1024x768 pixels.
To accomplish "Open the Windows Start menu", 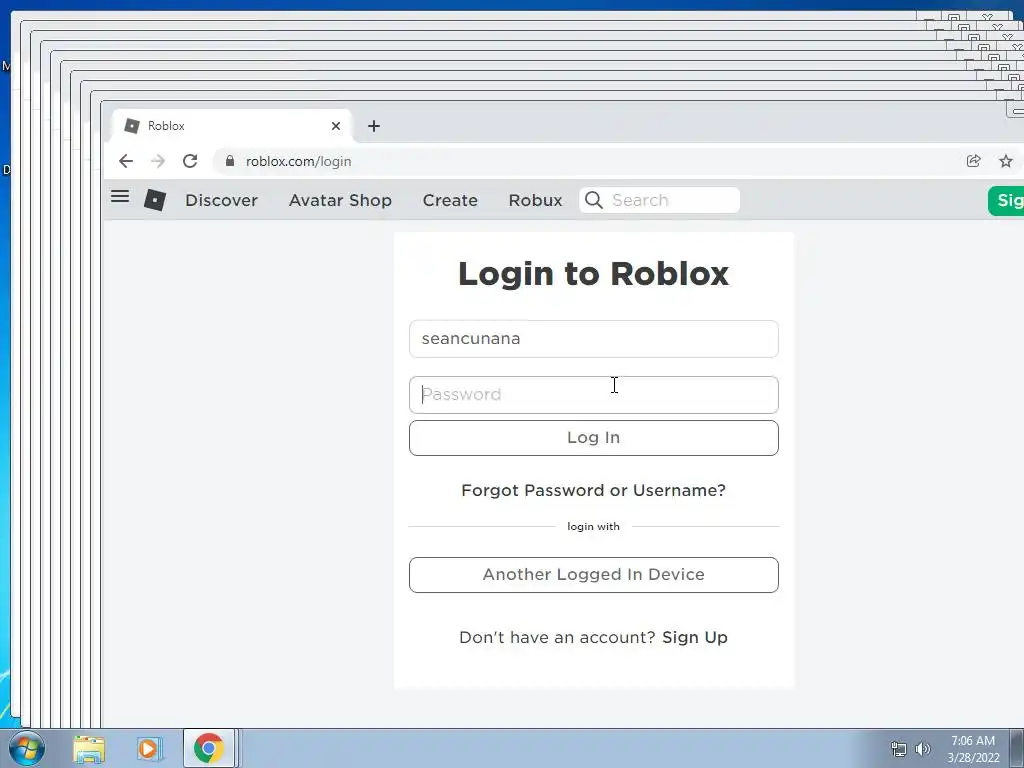I will coord(27,748).
